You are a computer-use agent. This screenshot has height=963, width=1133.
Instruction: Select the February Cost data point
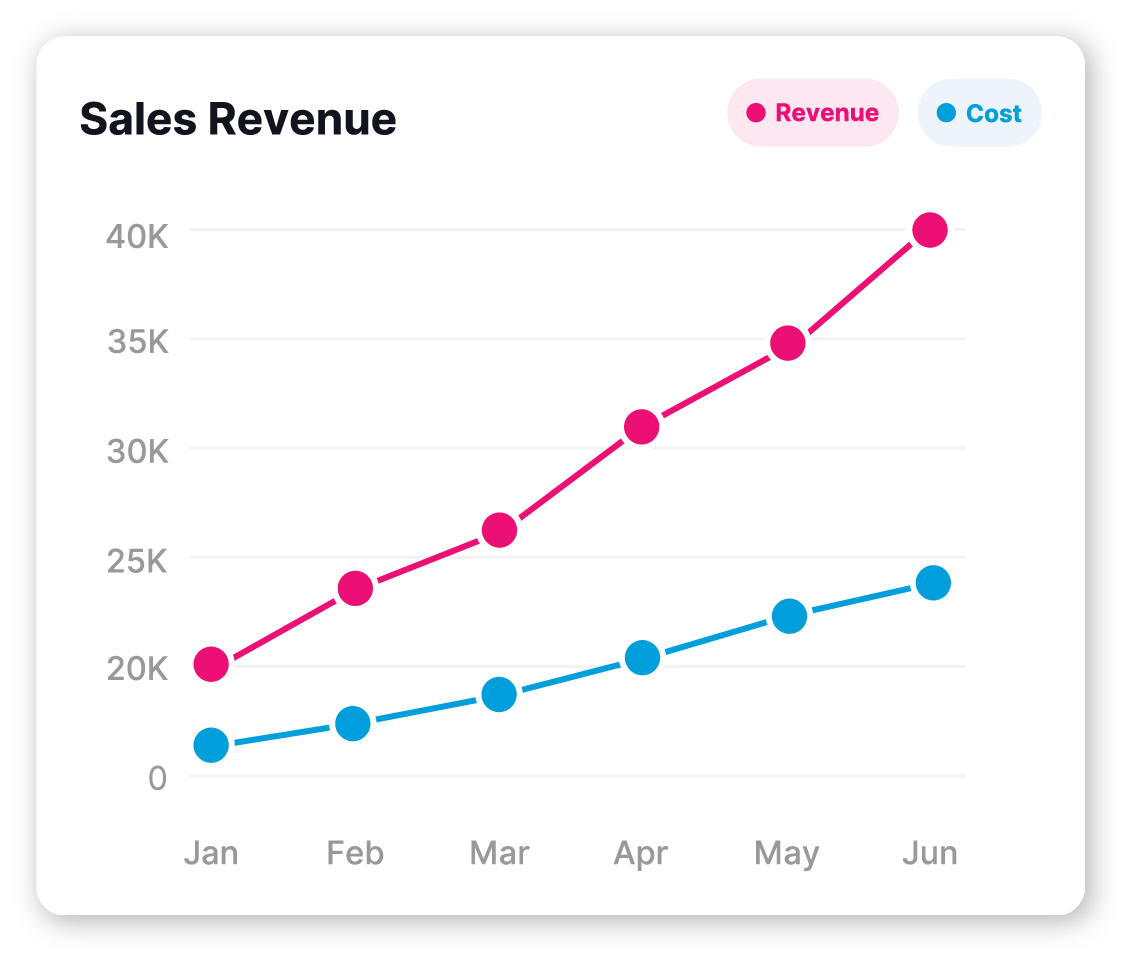click(x=353, y=723)
